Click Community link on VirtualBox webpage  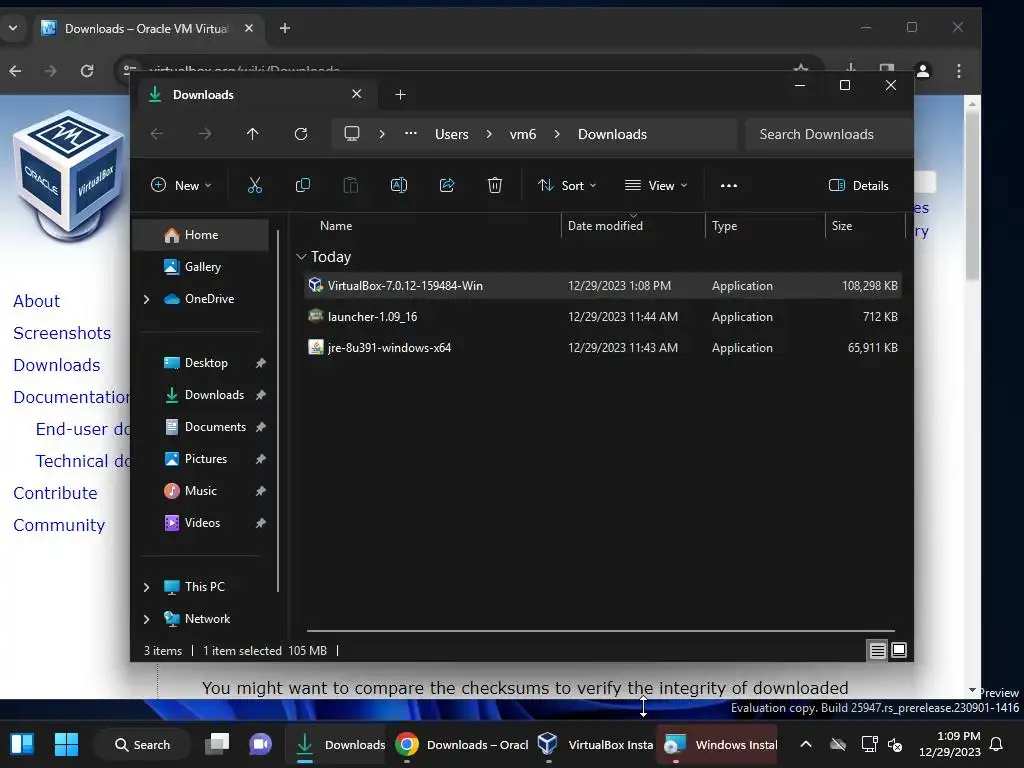coord(59,525)
